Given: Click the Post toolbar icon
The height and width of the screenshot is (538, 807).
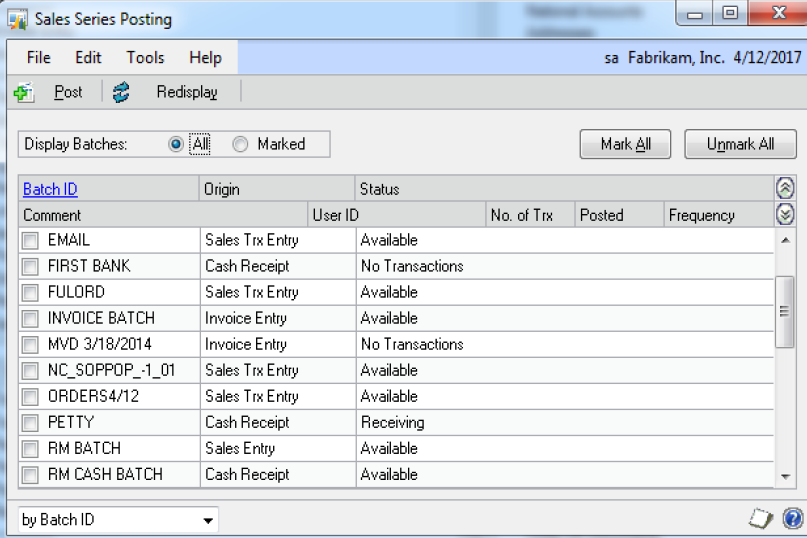Looking at the screenshot, I should 23,92.
